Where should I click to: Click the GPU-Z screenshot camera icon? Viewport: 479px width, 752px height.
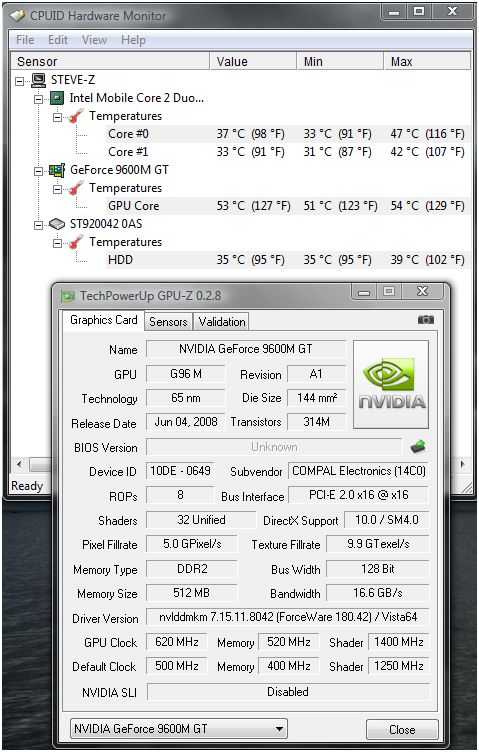tap(425, 319)
